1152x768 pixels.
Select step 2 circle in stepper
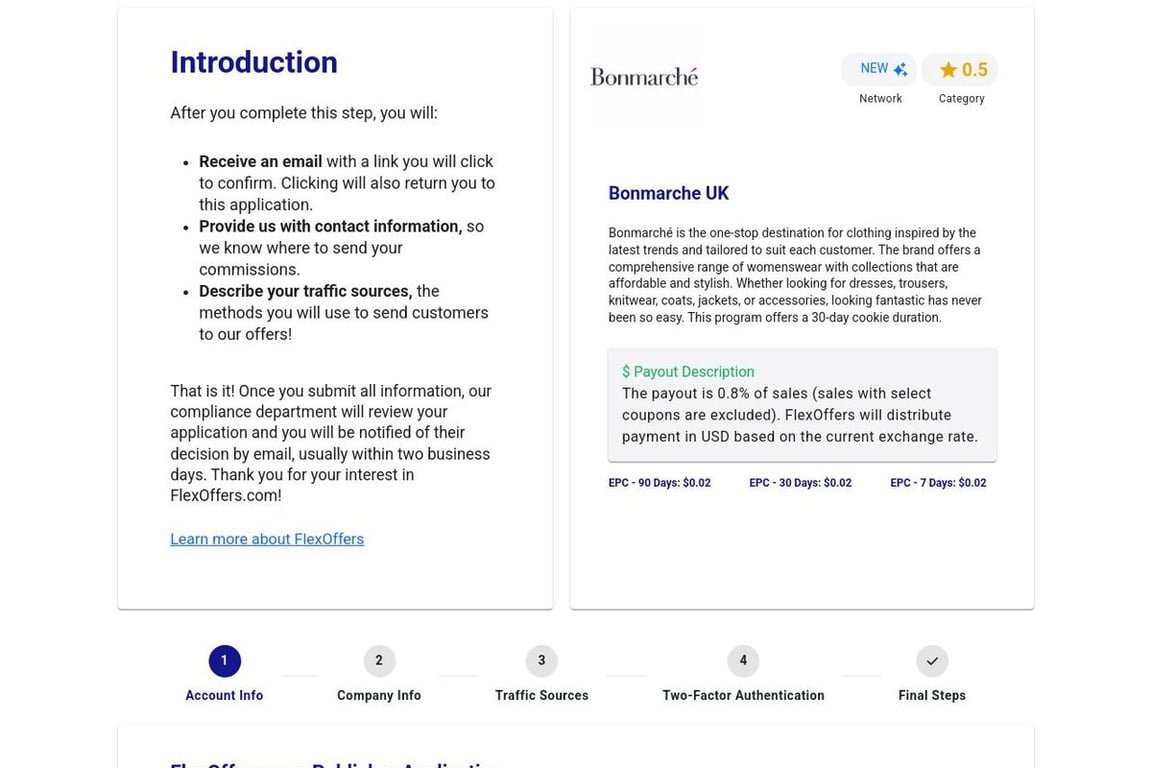379,661
